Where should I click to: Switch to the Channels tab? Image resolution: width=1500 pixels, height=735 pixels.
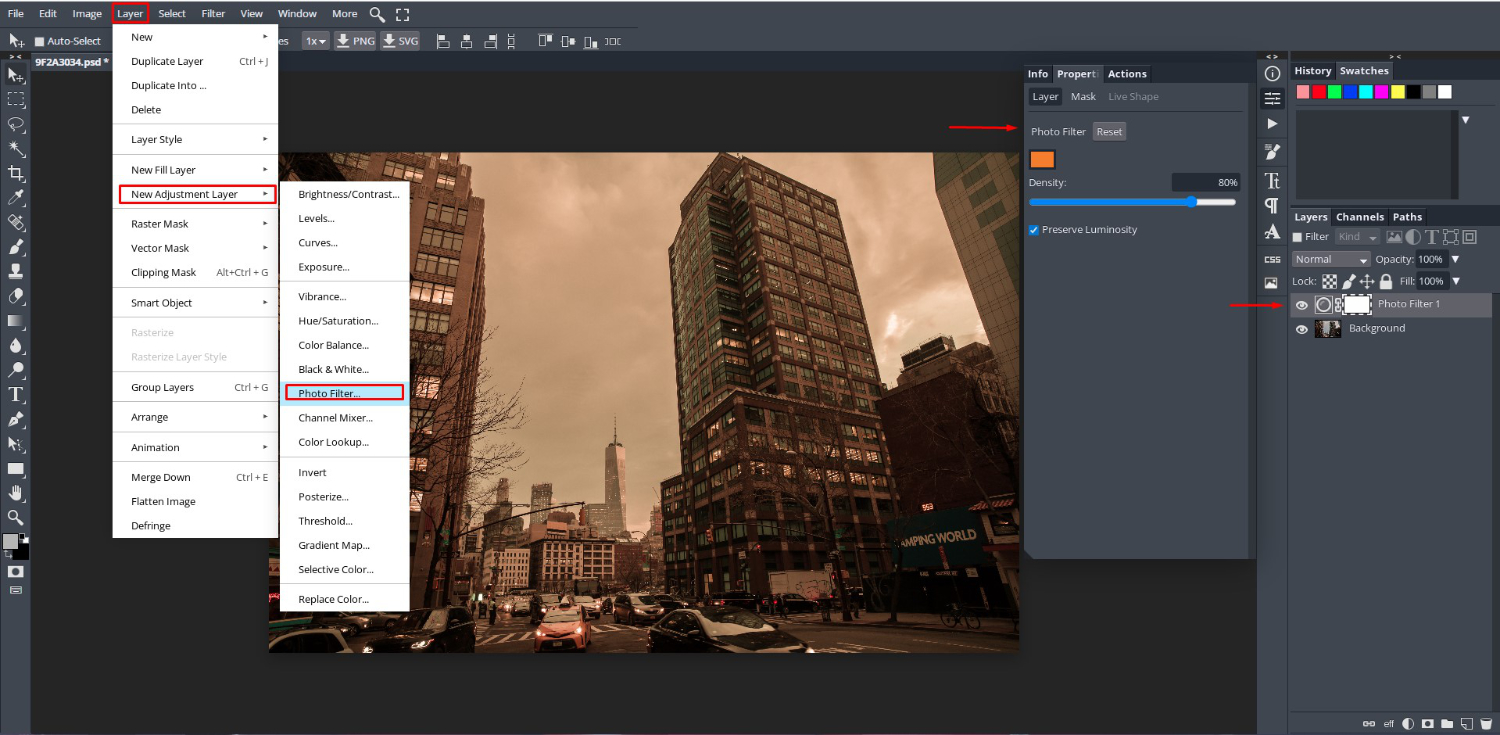(x=1359, y=217)
